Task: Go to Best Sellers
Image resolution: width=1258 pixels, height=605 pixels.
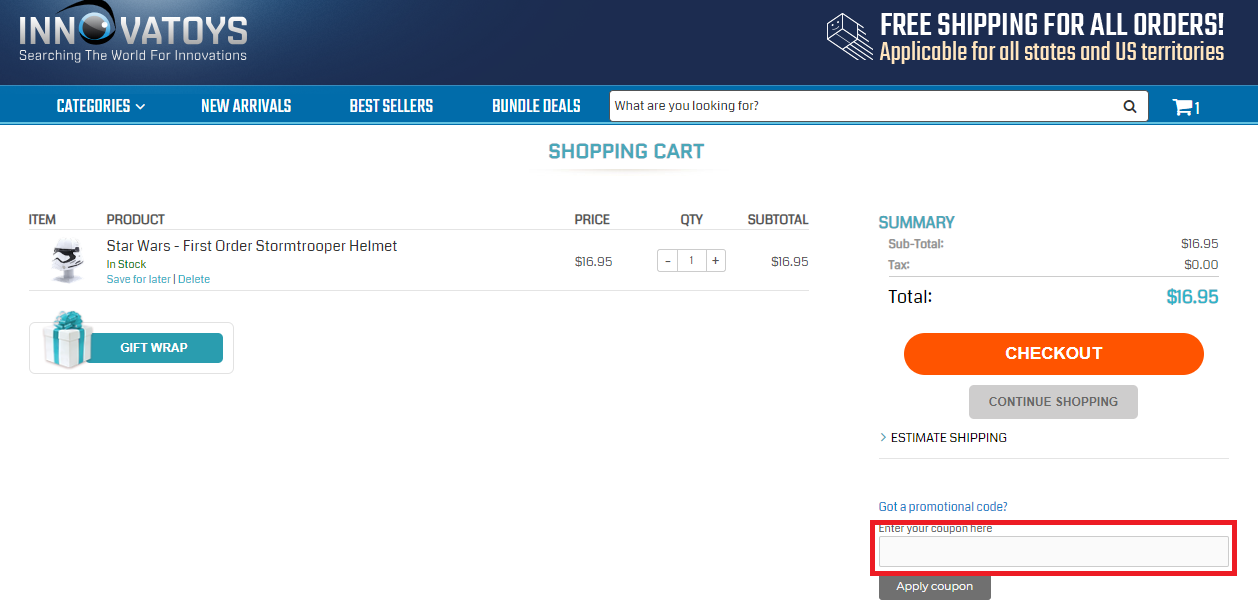Action: 391,106
